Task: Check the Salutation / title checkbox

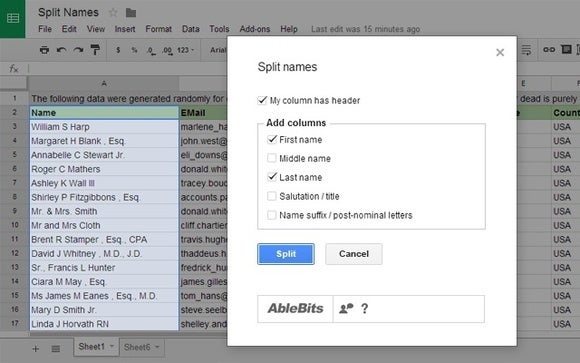Action: pyautogui.click(x=272, y=196)
